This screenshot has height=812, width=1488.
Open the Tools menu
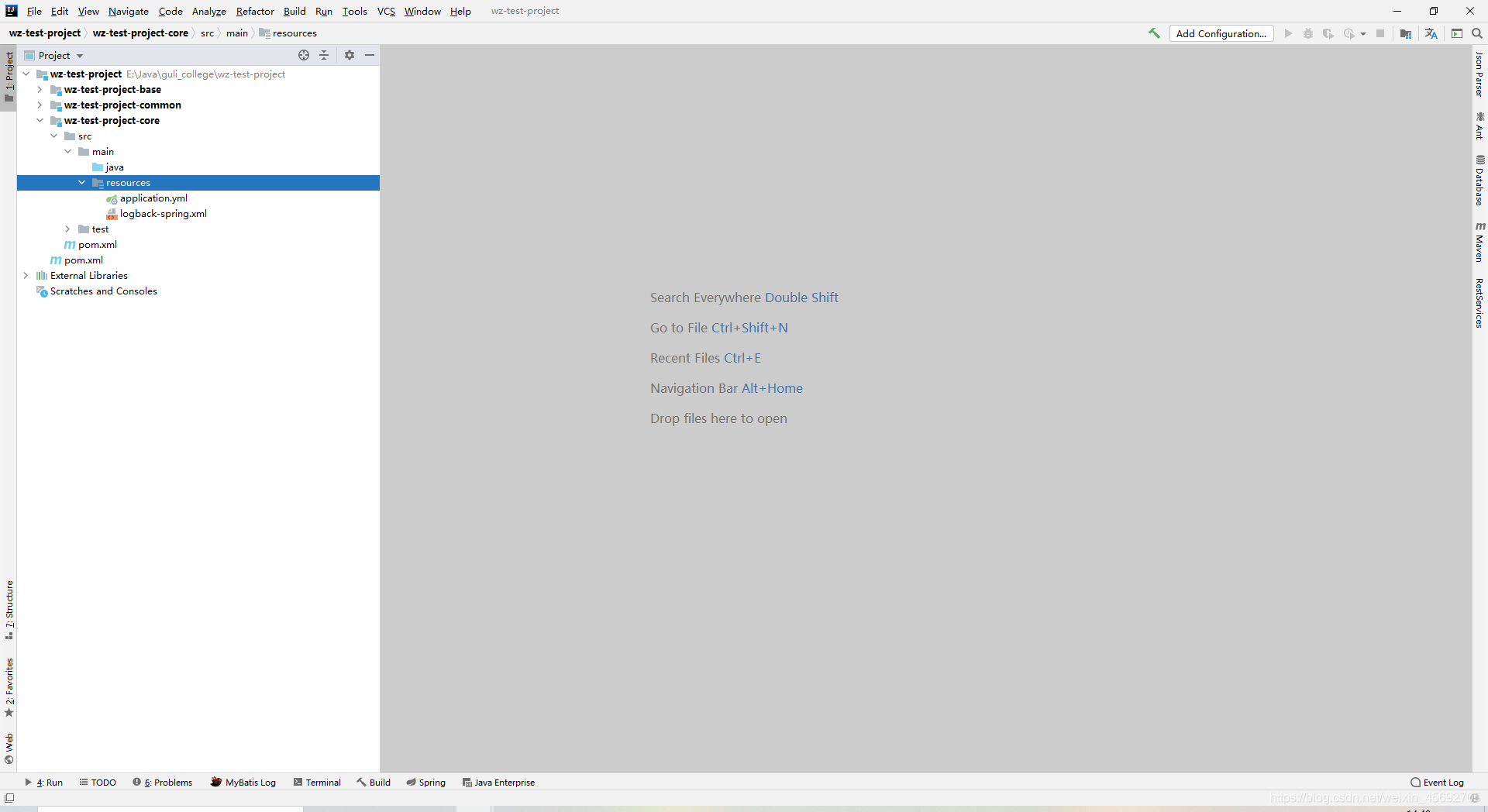(x=355, y=11)
